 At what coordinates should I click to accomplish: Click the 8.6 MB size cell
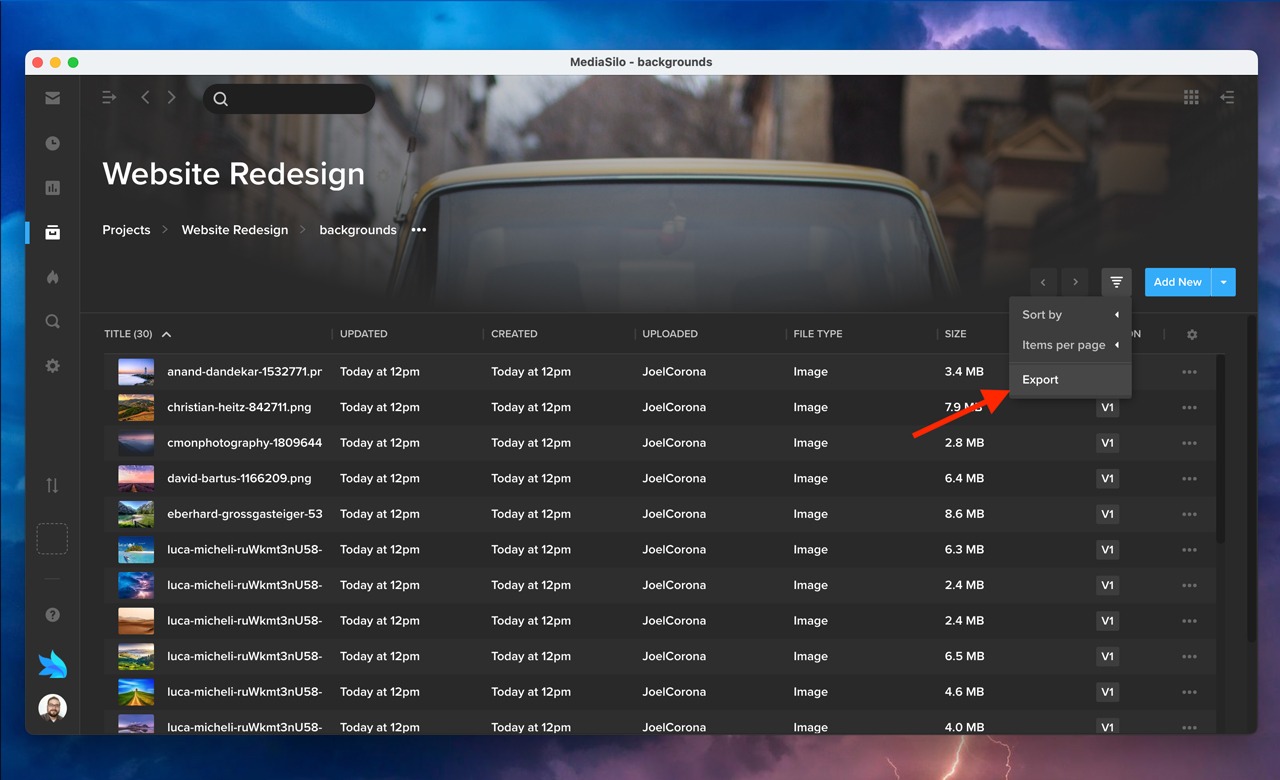(964, 514)
